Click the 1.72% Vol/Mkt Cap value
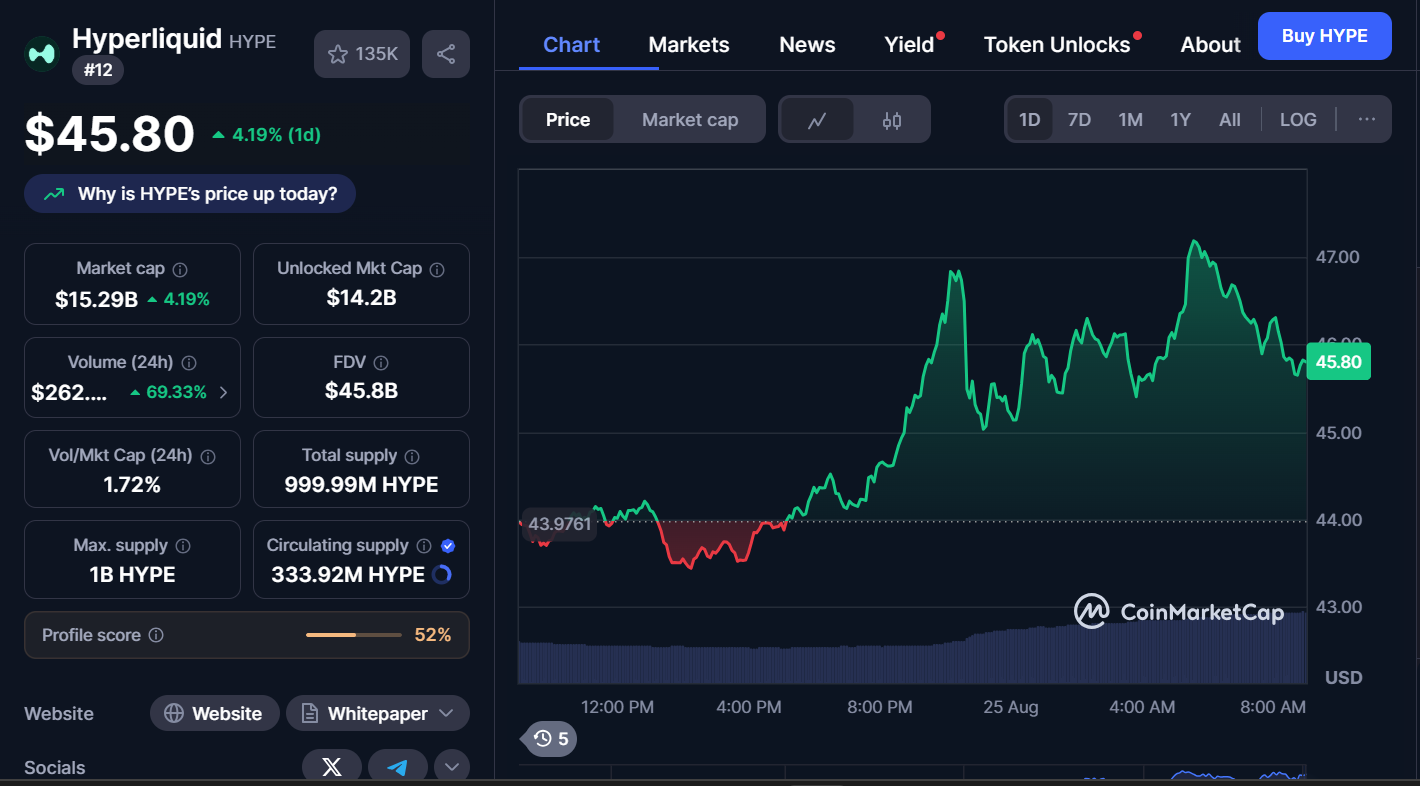1420x786 pixels. pos(132,485)
